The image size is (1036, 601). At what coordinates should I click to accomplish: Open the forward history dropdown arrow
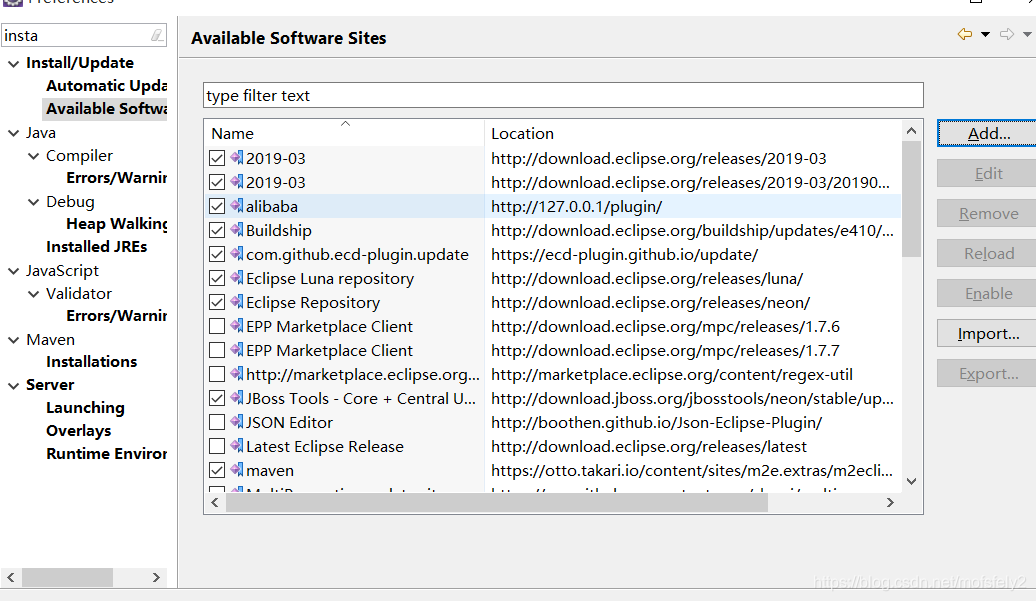coord(1027,34)
